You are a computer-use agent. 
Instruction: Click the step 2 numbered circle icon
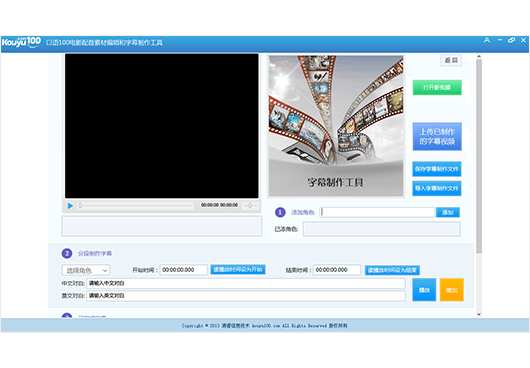pyautogui.click(x=67, y=253)
